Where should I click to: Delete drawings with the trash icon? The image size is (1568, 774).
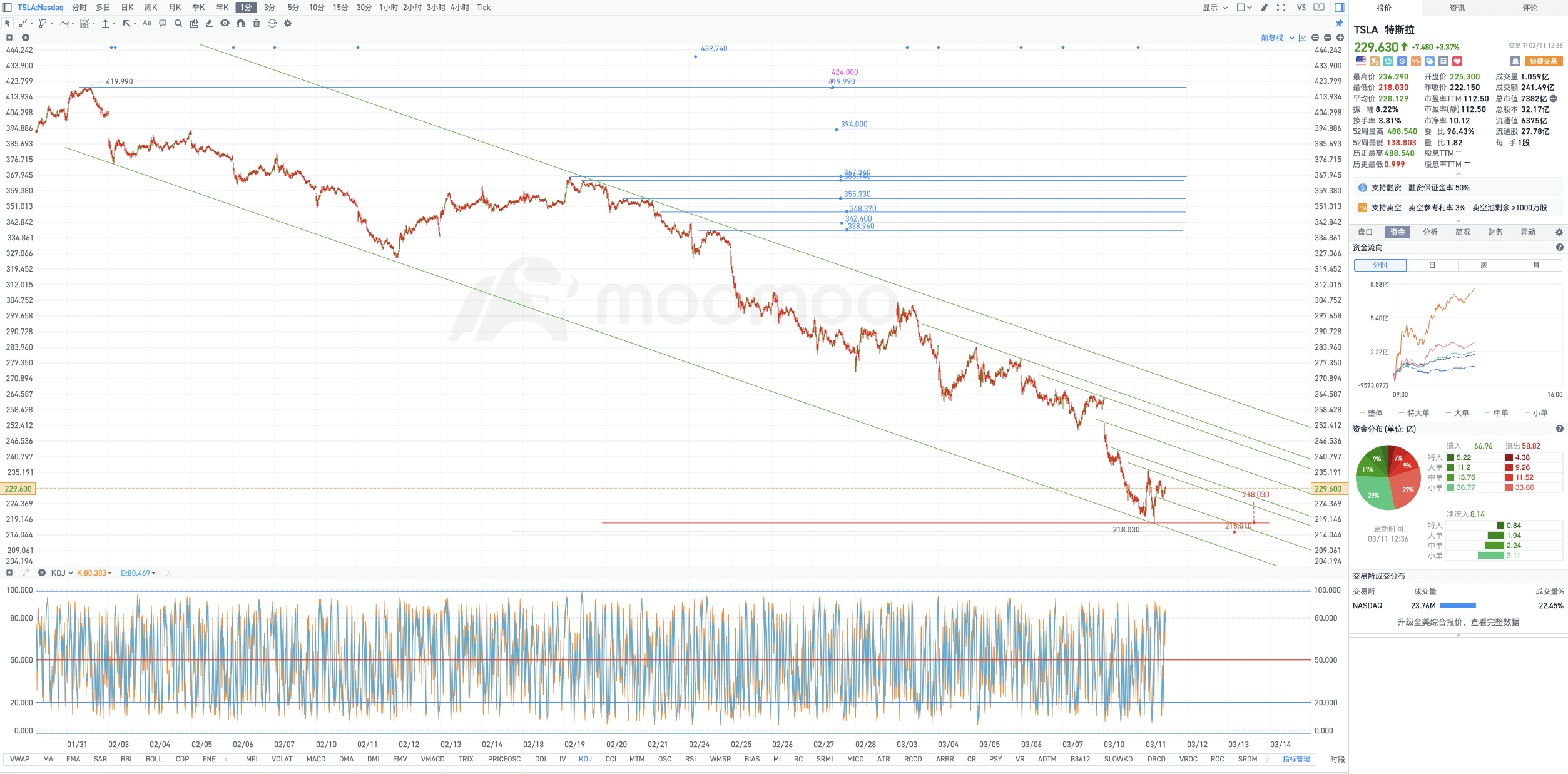pos(256,23)
